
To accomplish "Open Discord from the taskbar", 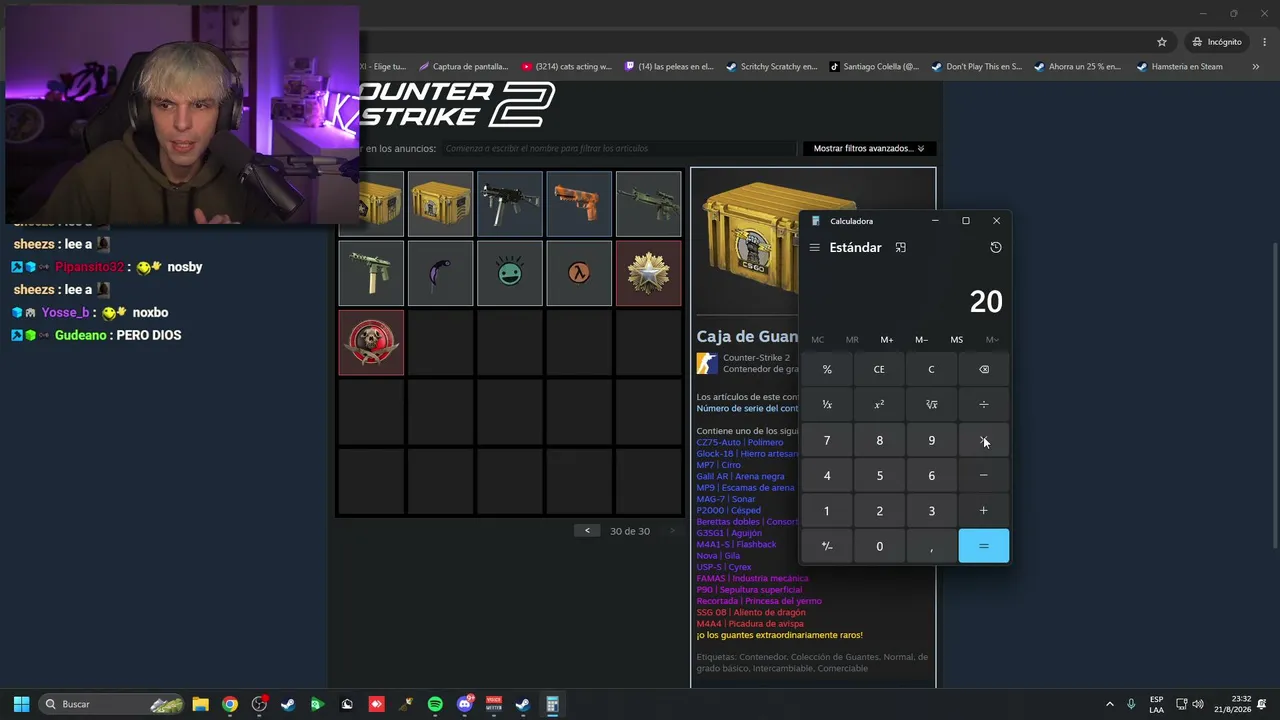I will tap(464, 704).
